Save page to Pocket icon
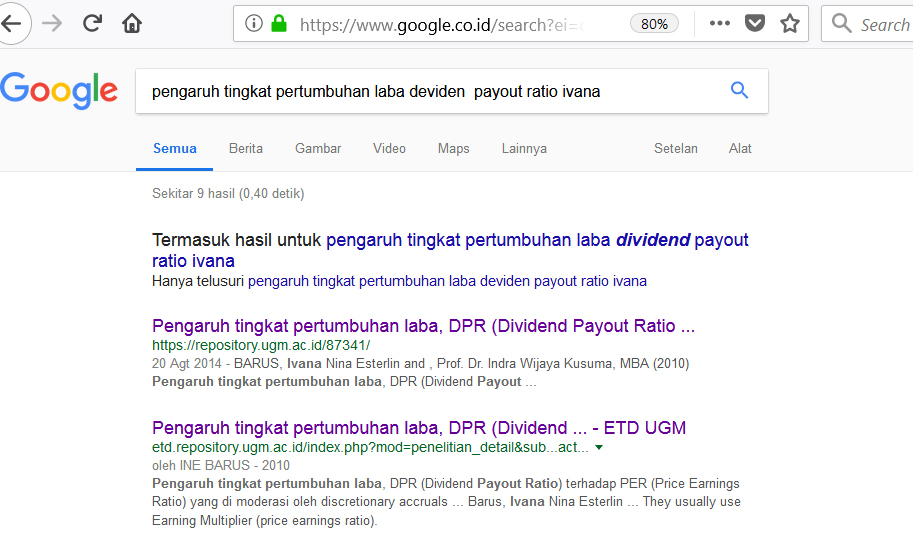 tap(756, 24)
